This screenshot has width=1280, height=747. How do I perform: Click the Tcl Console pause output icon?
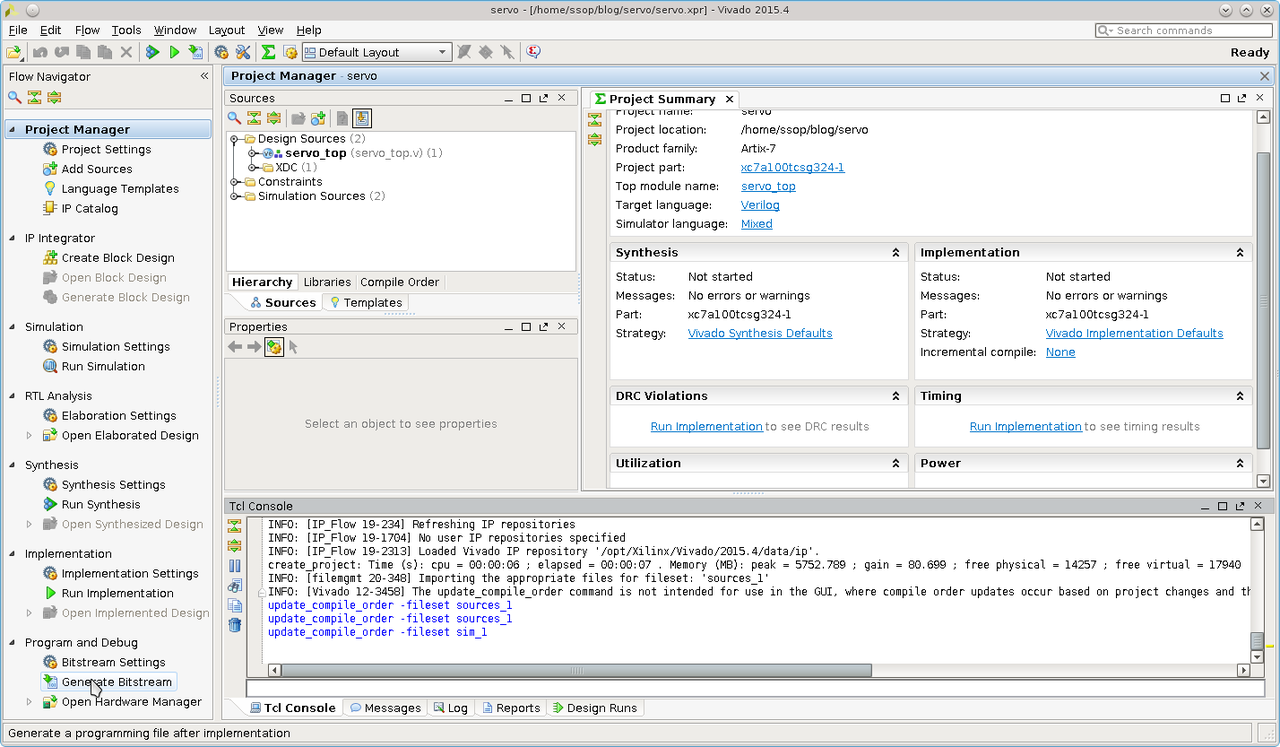(235, 566)
